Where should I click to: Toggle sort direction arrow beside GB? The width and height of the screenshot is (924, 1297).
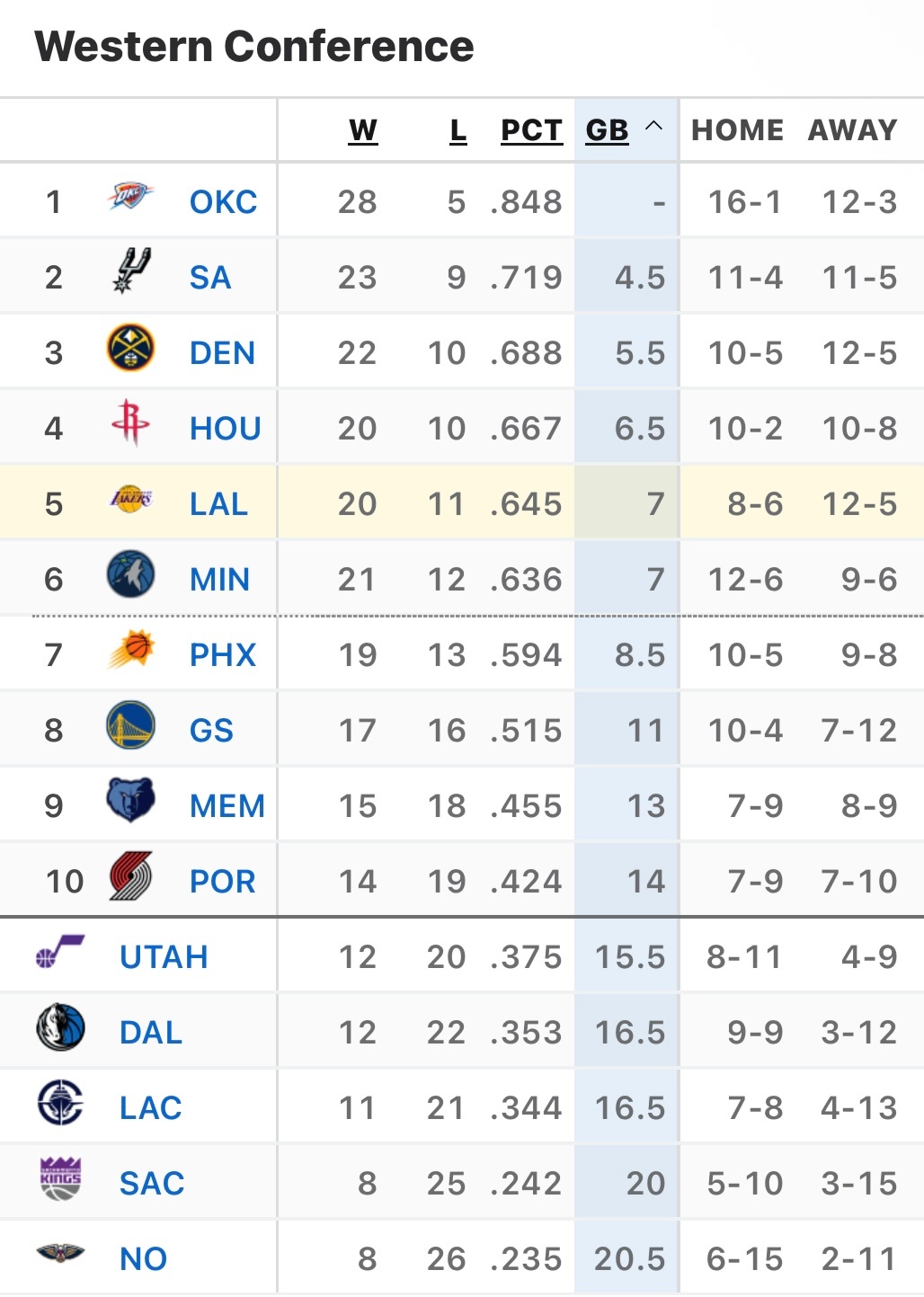(x=654, y=127)
